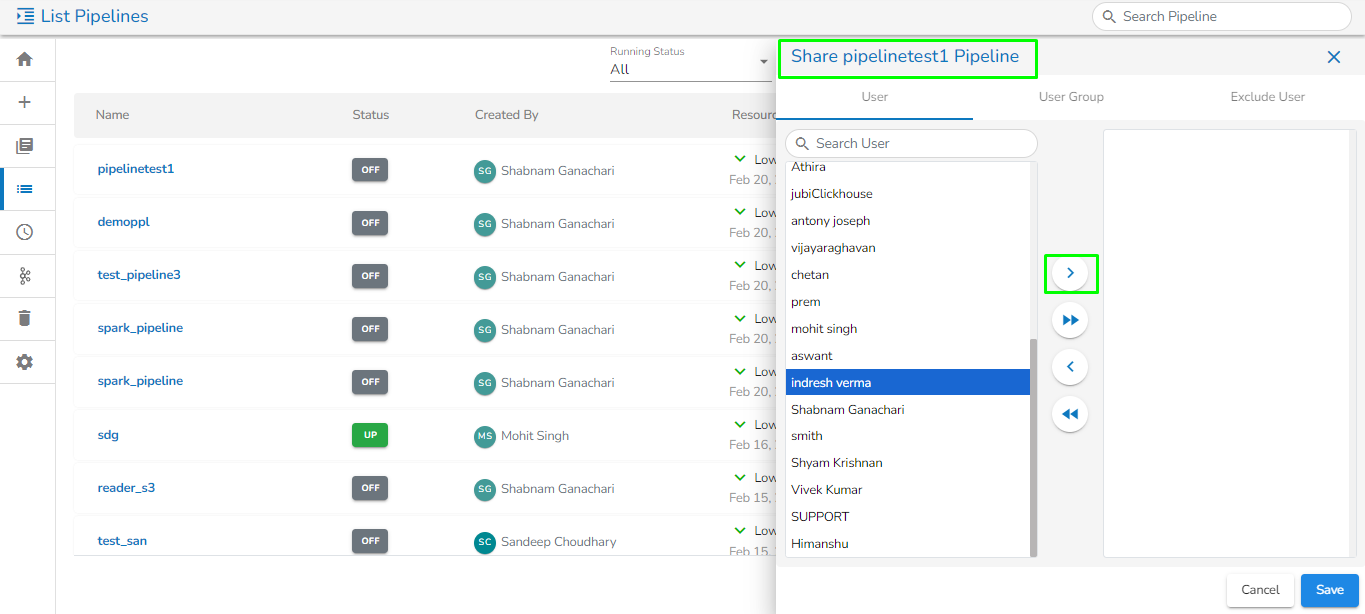
Task: Select user Shyam Krishnan in list
Action: point(908,463)
